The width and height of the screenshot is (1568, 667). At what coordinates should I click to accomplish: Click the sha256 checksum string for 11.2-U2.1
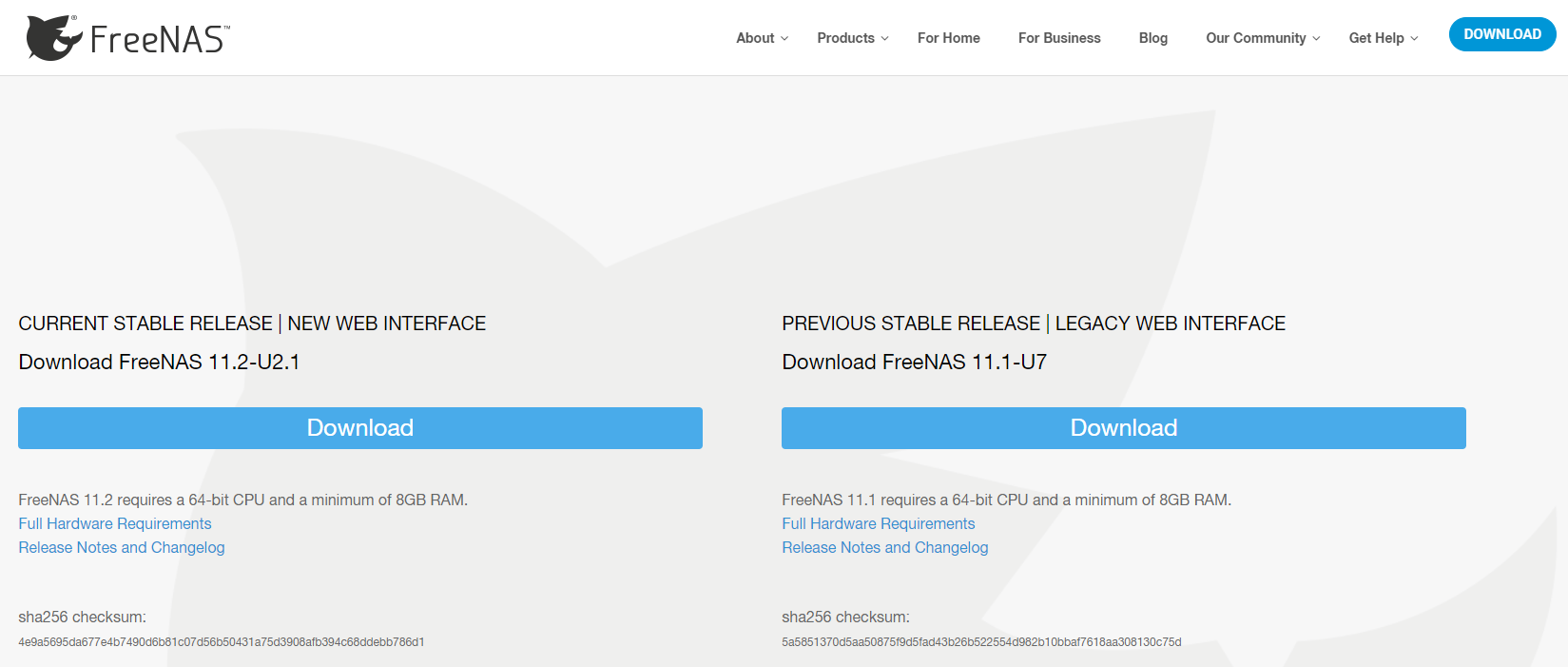221,642
